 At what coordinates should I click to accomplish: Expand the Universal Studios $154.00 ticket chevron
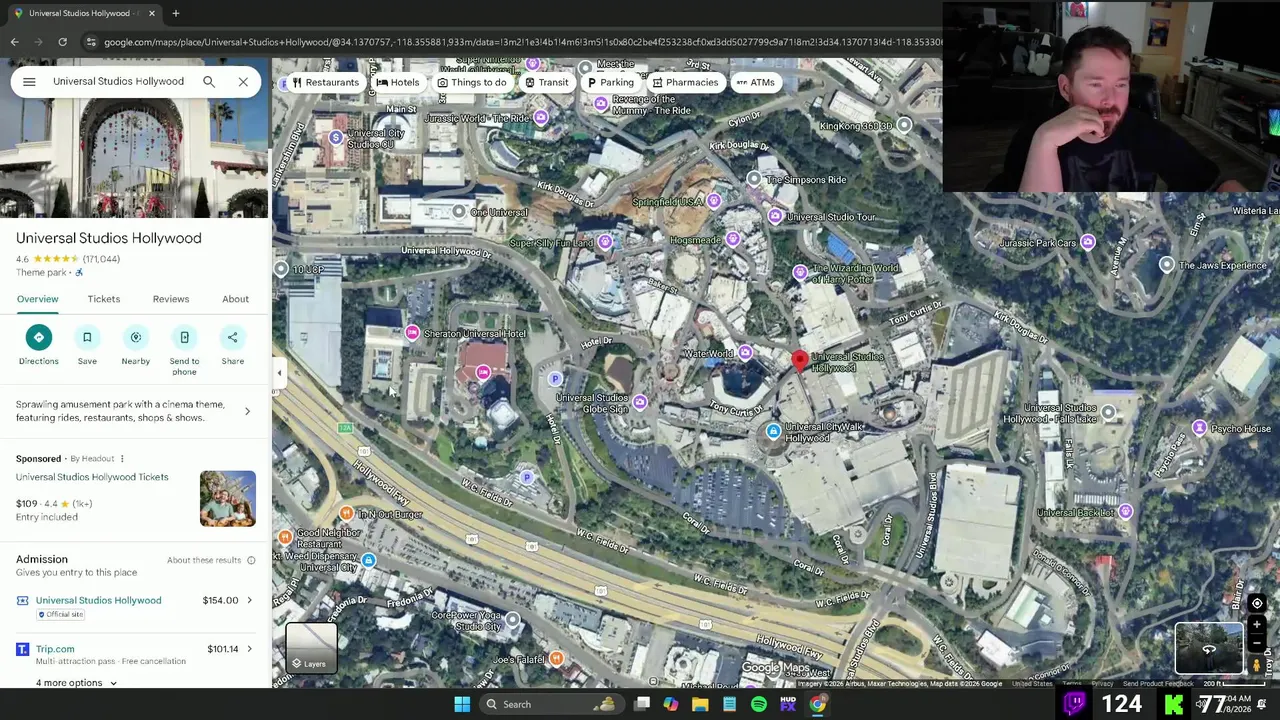[249, 601]
